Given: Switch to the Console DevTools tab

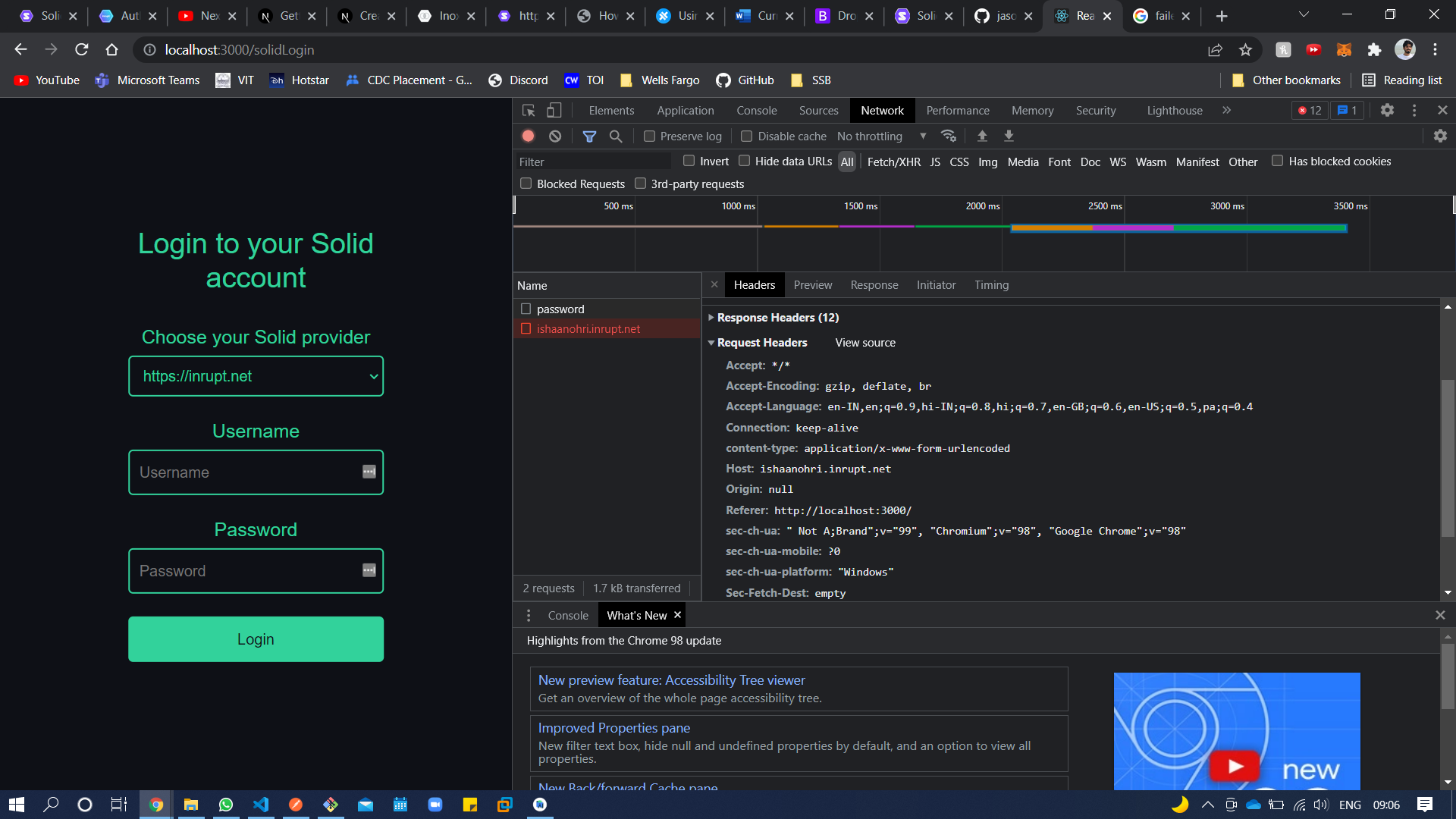Looking at the screenshot, I should [x=756, y=111].
